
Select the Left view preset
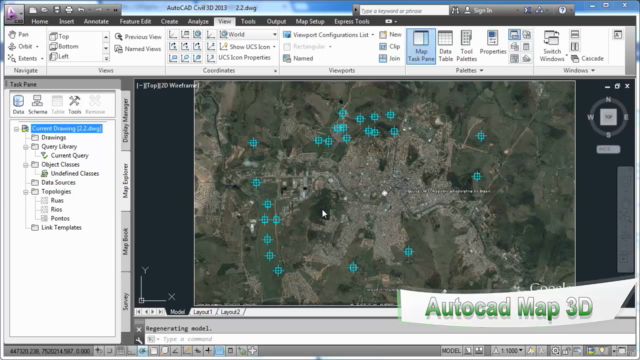click(x=59, y=56)
